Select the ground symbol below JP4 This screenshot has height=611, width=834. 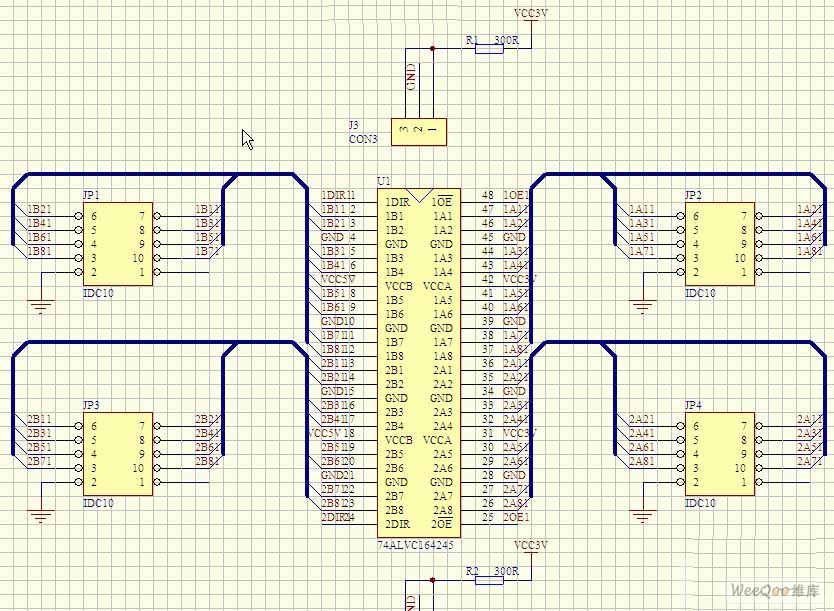[640, 516]
